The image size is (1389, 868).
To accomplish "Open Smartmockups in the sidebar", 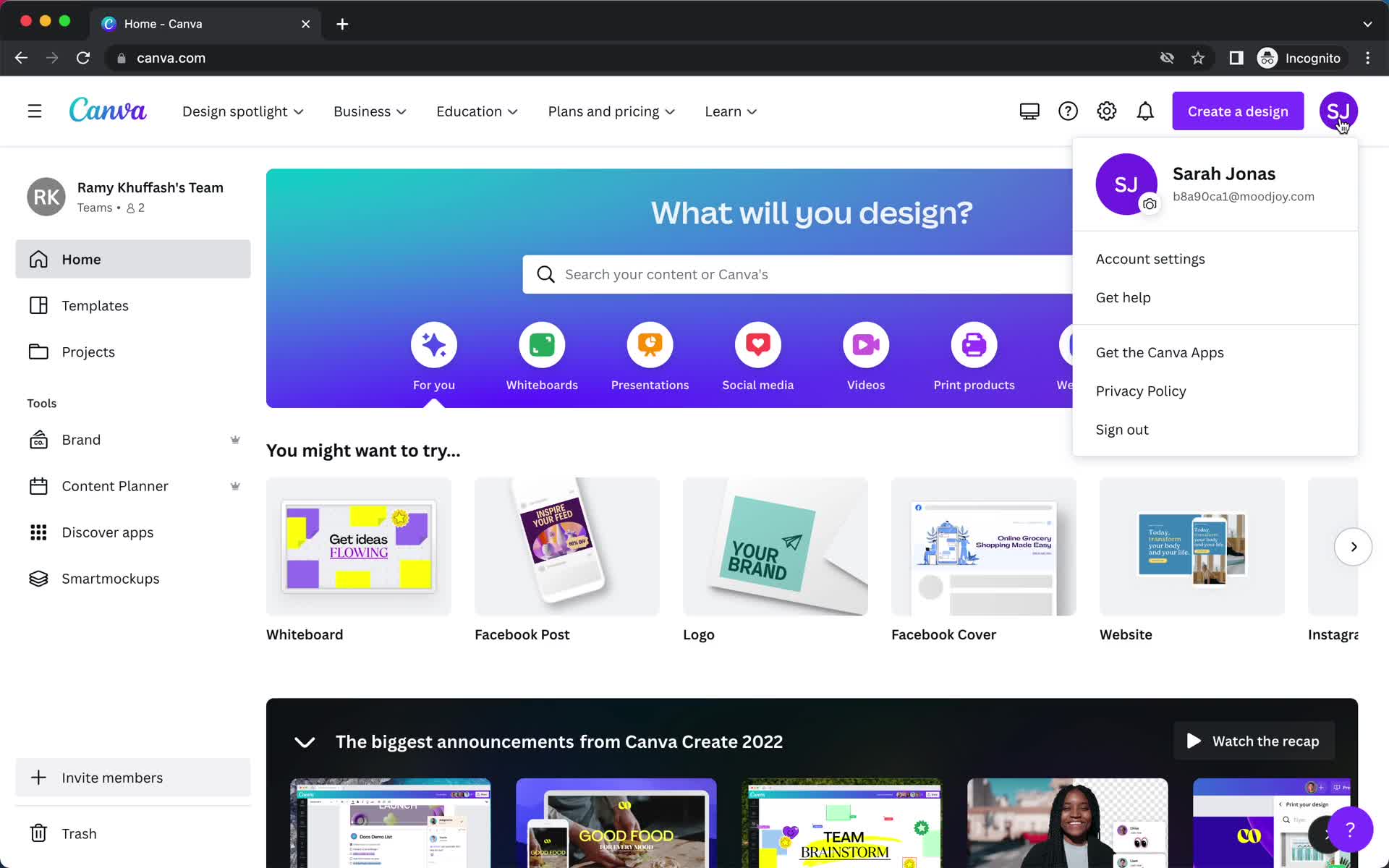I will (x=133, y=579).
